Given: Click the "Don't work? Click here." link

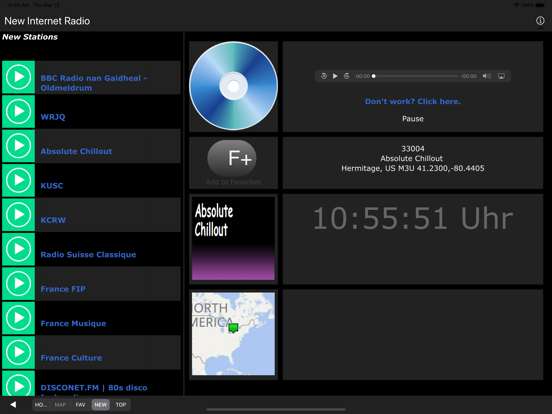Looking at the screenshot, I should point(413,101).
